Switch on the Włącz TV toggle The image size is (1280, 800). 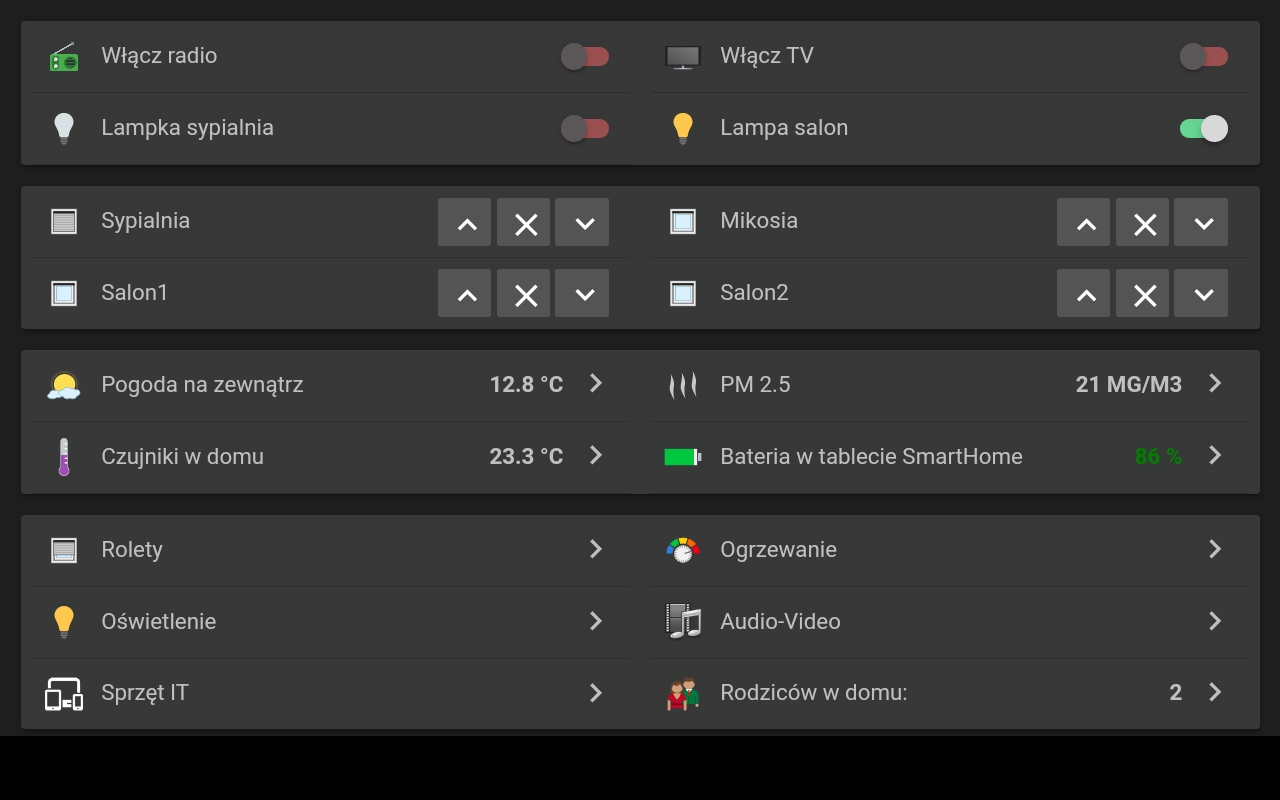click(1204, 57)
